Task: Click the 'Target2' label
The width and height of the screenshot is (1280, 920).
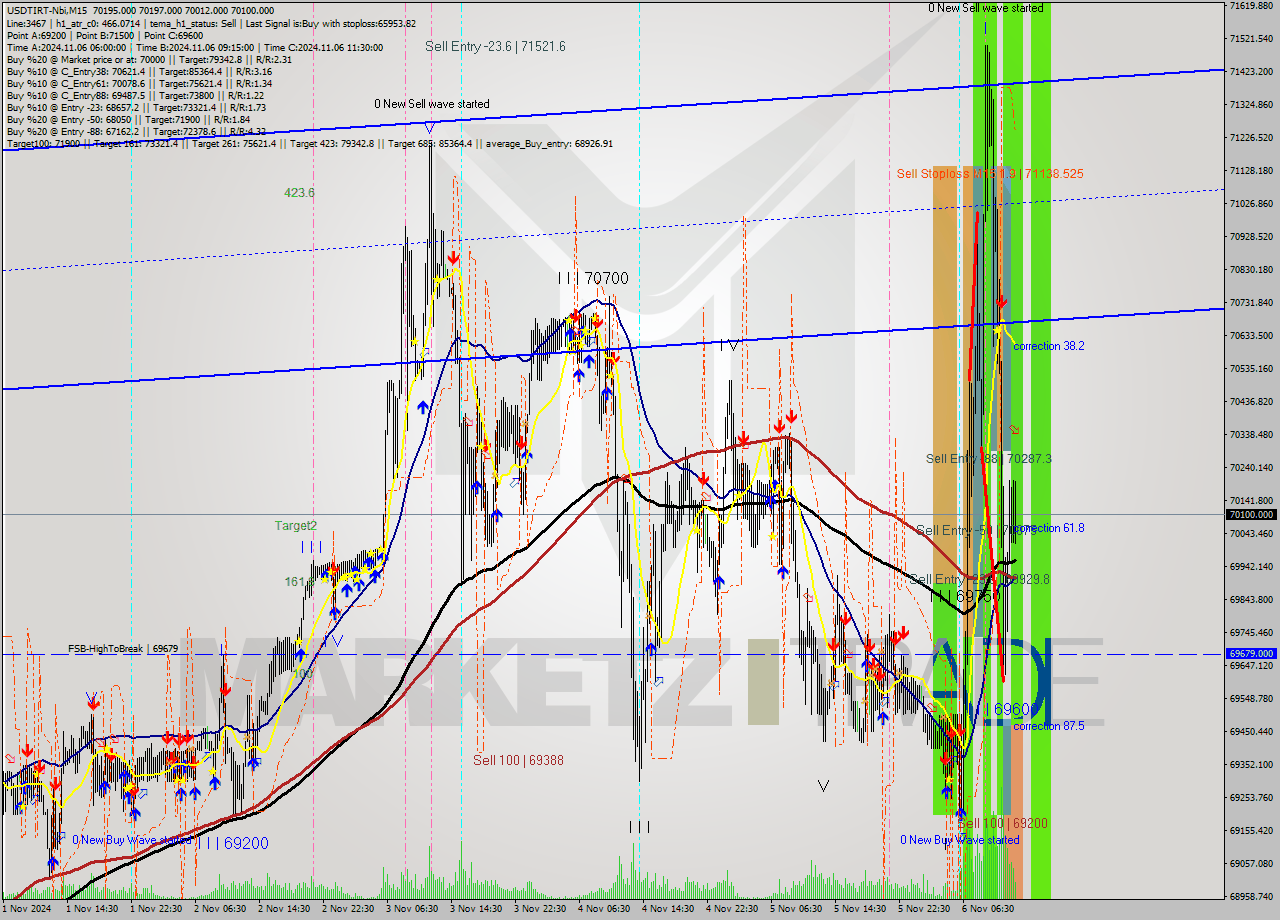Action: pyautogui.click(x=296, y=526)
